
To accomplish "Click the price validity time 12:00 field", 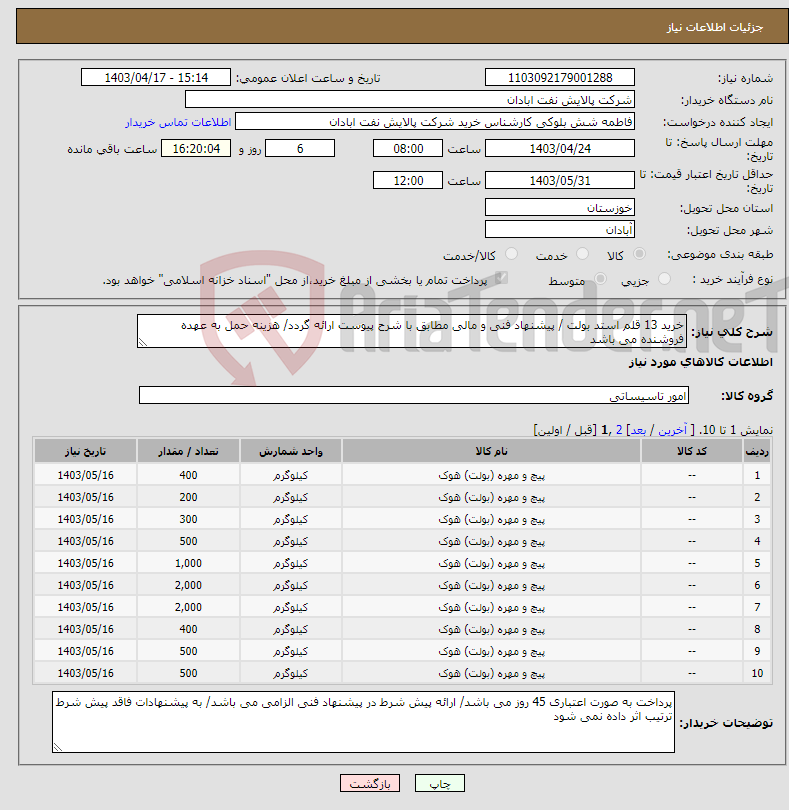I will tap(408, 180).
